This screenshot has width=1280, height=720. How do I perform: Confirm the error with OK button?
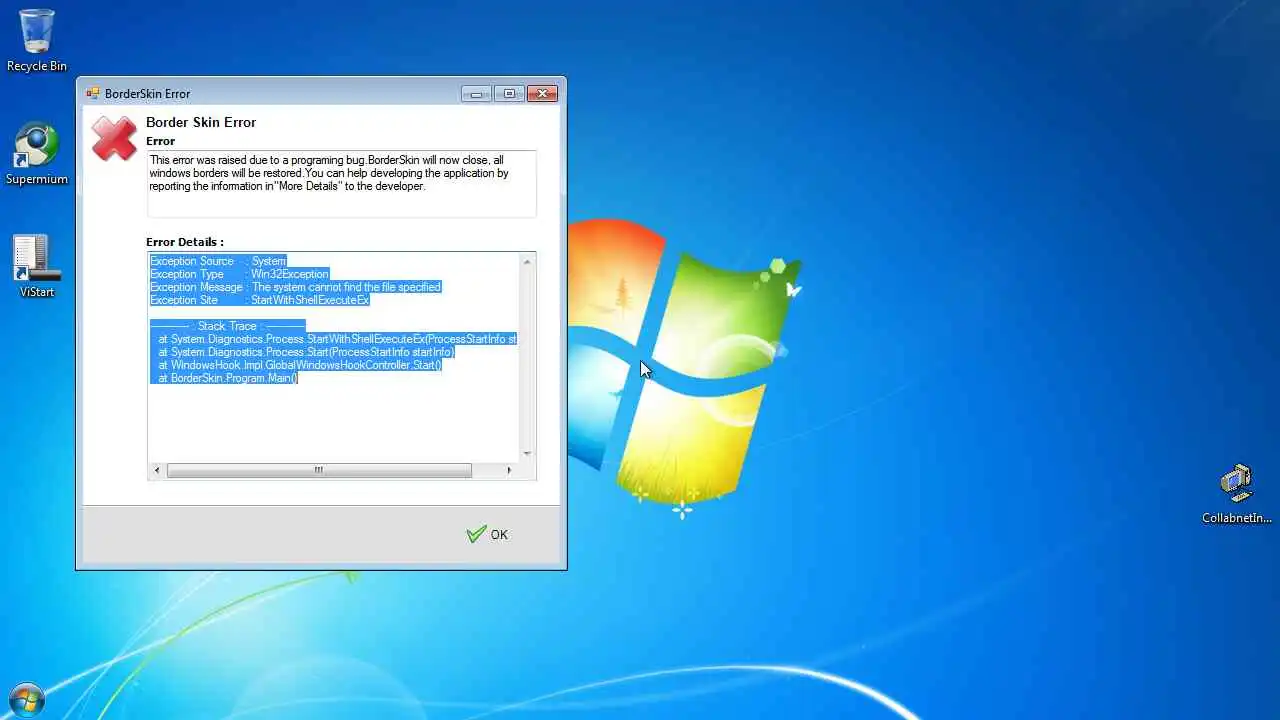(x=487, y=535)
